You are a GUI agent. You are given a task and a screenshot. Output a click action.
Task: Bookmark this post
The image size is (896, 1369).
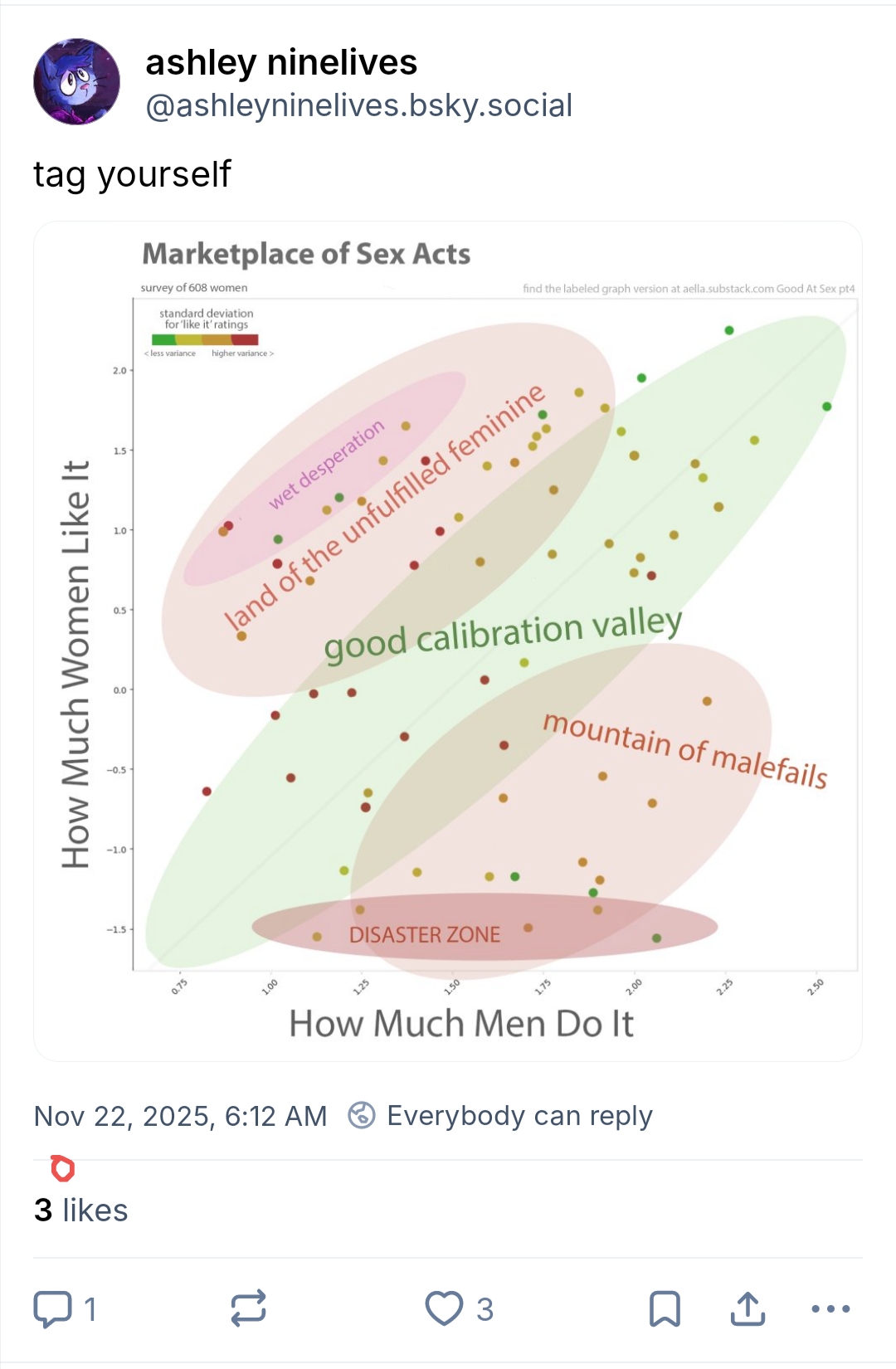click(665, 1308)
